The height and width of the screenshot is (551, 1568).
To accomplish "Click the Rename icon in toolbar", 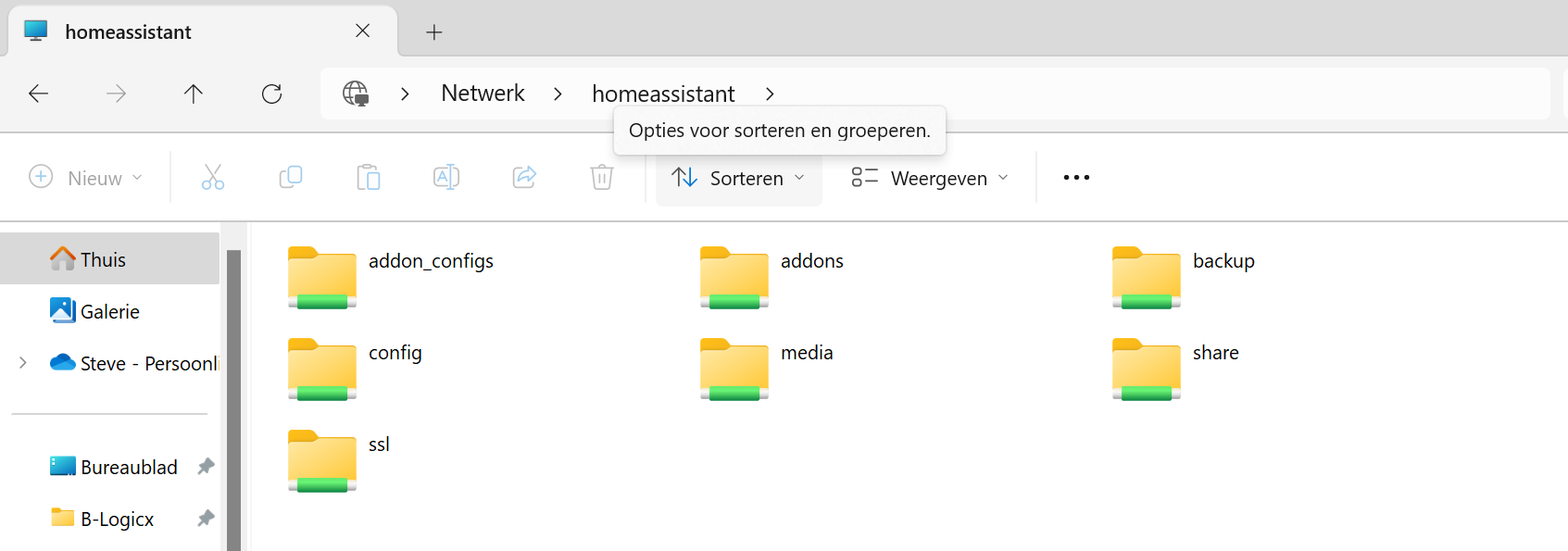I will [x=446, y=177].
